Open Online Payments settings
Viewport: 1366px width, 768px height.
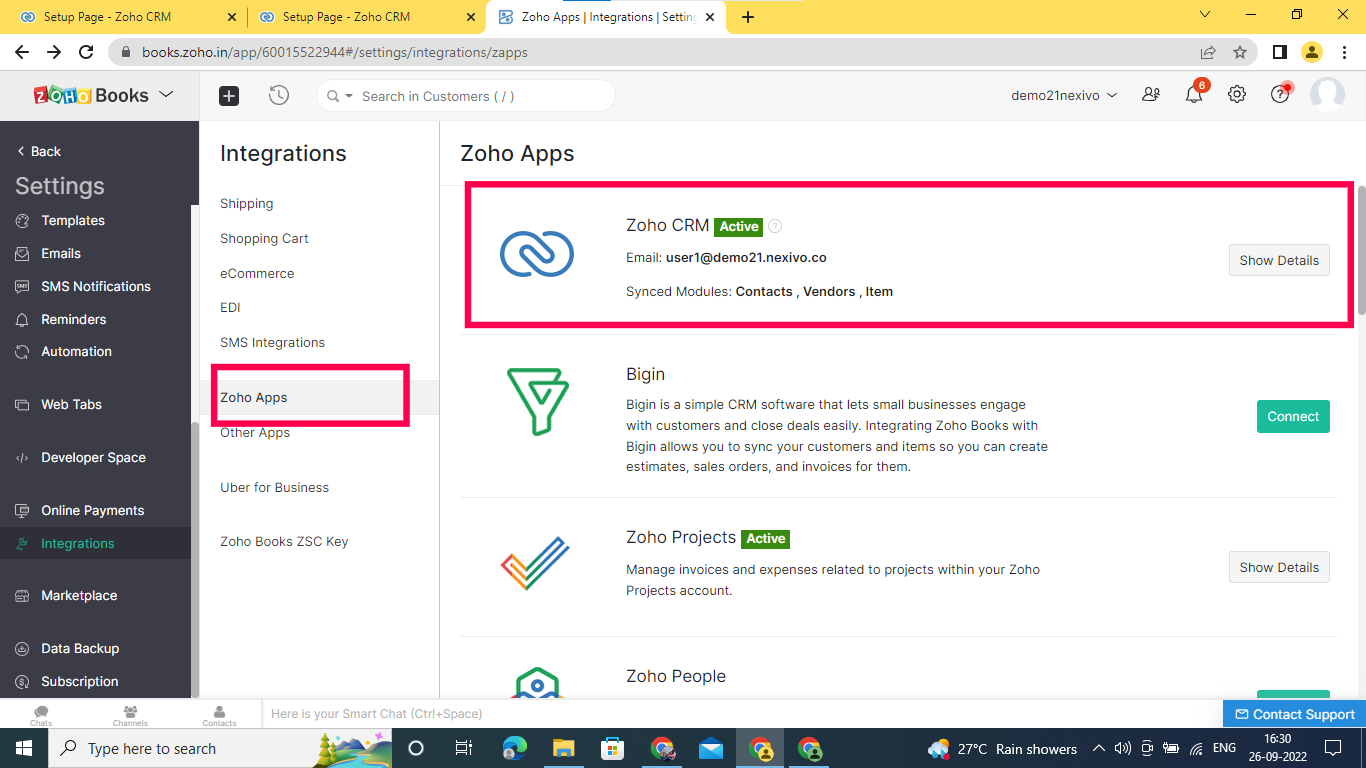tap(95, 510)
